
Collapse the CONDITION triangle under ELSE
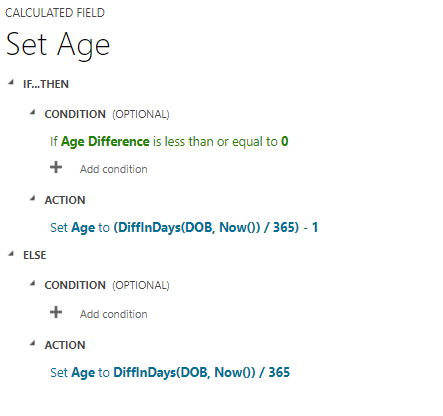coord(32,283)
